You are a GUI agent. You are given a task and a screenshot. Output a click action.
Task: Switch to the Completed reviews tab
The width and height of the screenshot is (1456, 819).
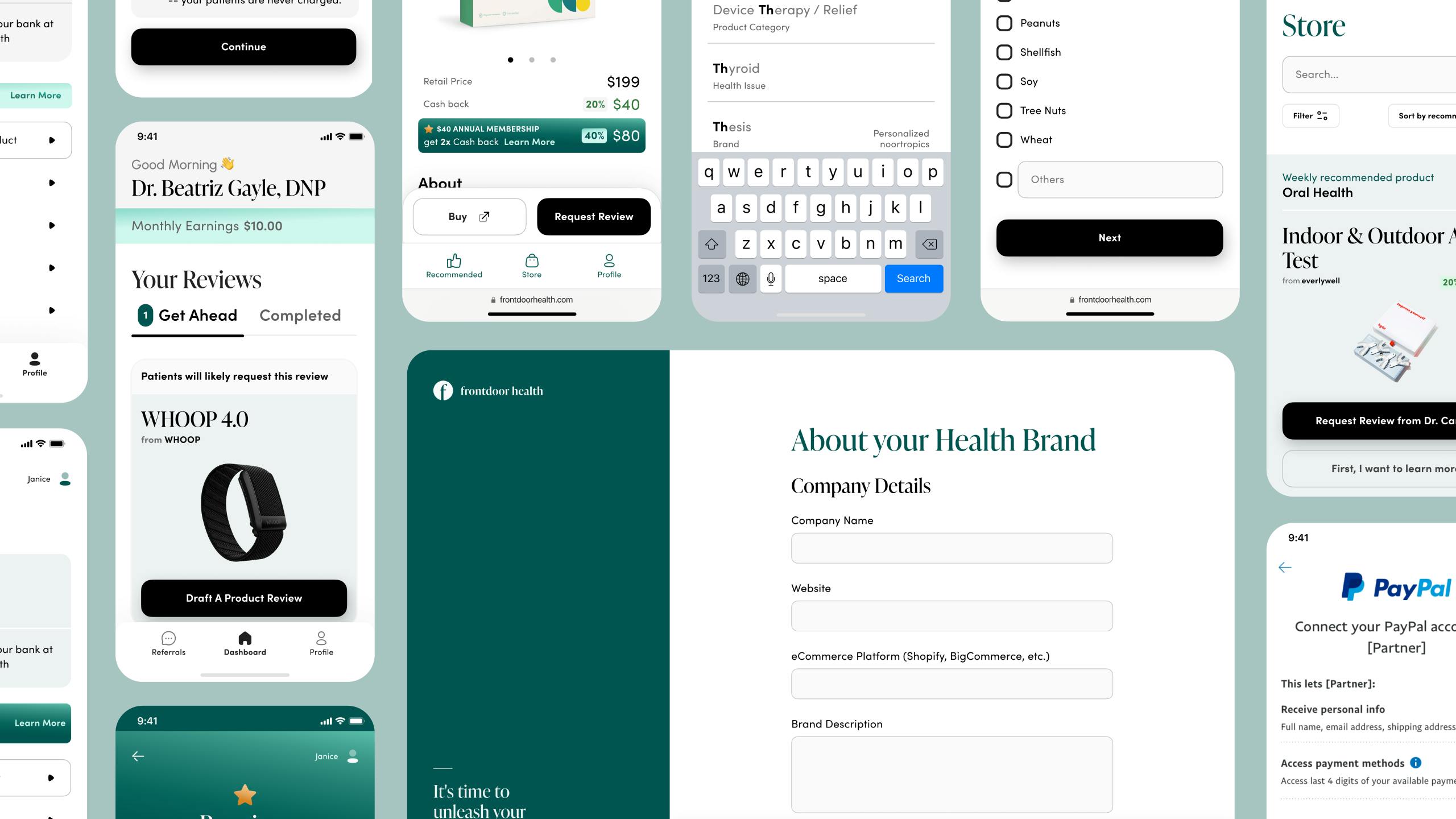[300, 315]
